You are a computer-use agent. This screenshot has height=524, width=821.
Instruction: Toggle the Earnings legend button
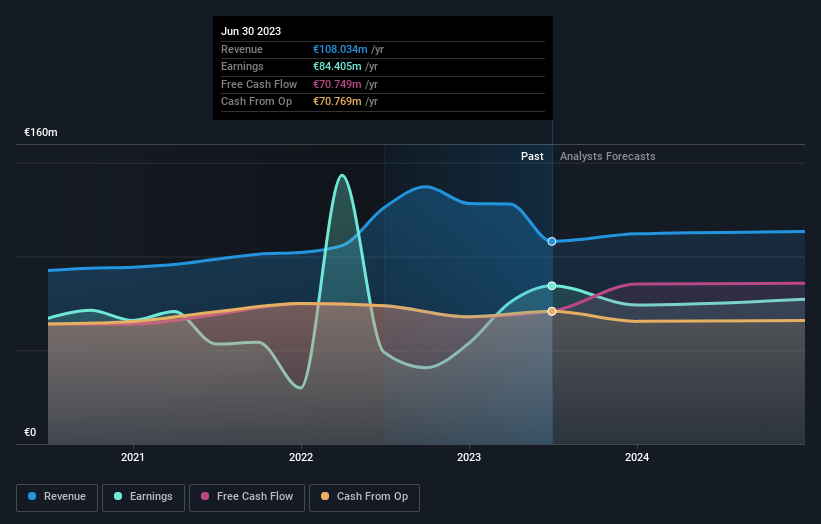click(143, 497)
